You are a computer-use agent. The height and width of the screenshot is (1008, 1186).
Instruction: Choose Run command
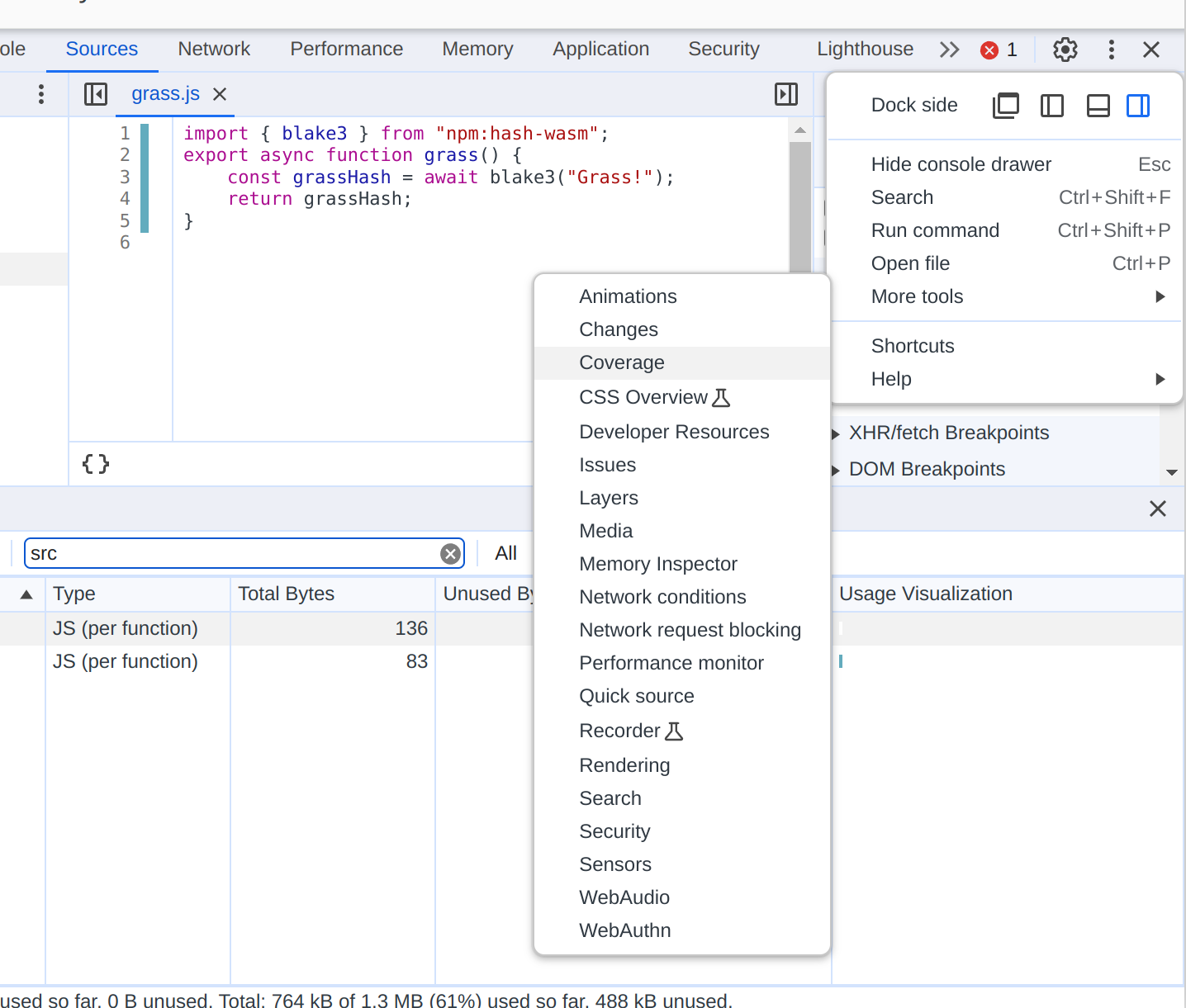pos(1006,230)
